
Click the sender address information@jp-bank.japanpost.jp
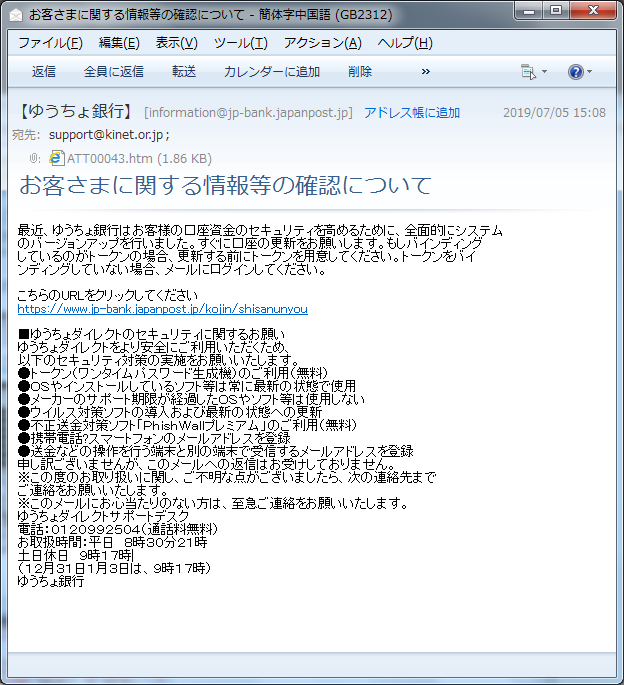click(248, 113)
